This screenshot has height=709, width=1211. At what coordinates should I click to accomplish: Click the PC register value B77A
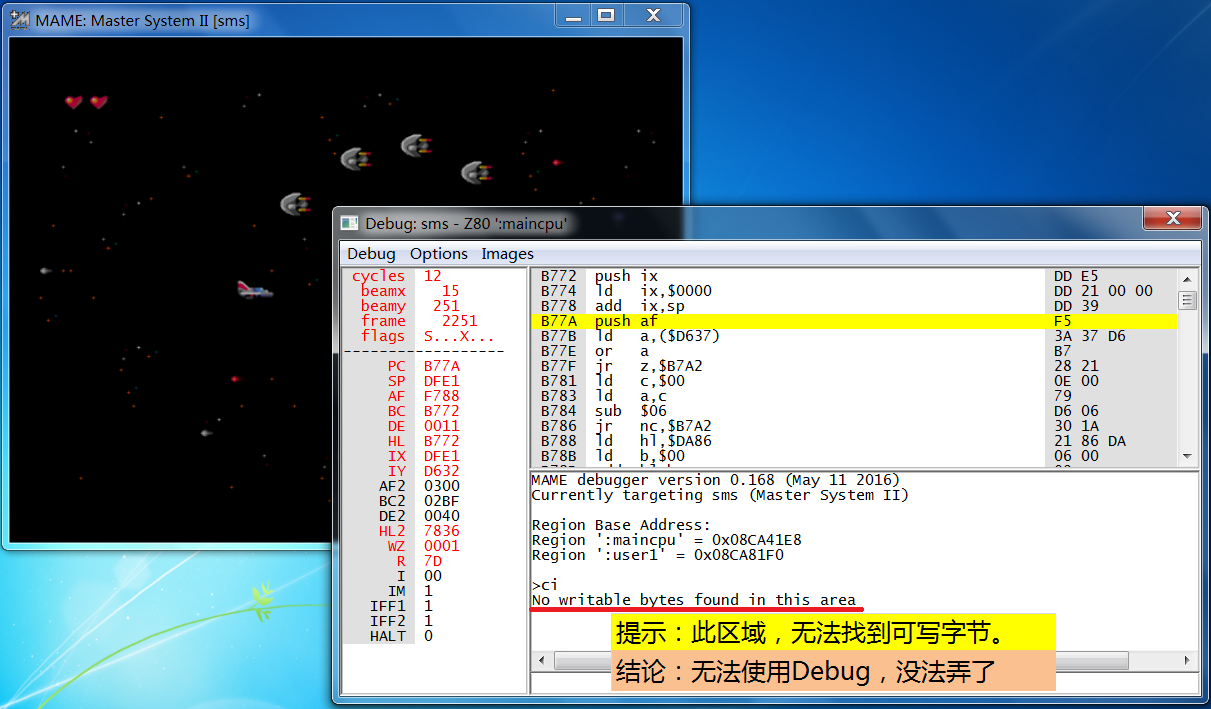(442, 366)
